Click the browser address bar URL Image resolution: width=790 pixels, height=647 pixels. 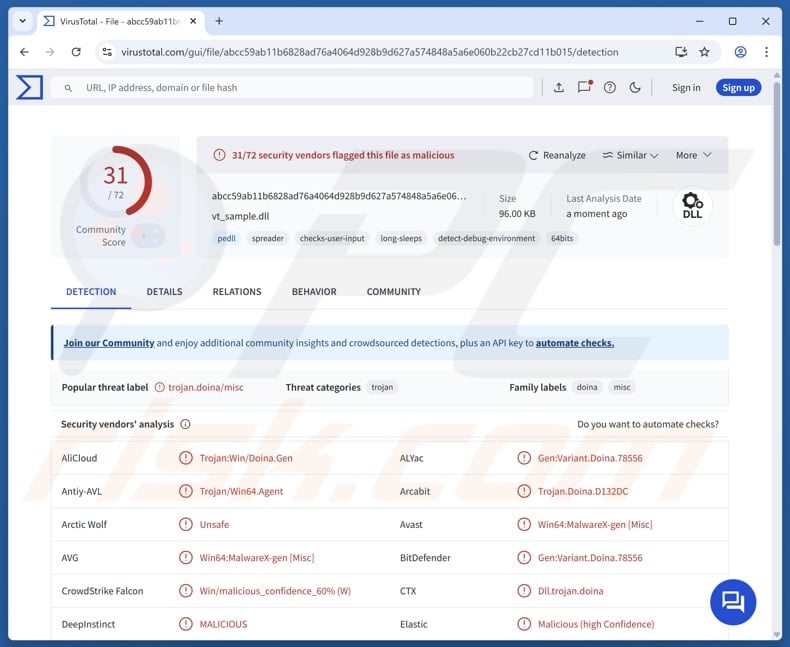[x=369, y=52]
